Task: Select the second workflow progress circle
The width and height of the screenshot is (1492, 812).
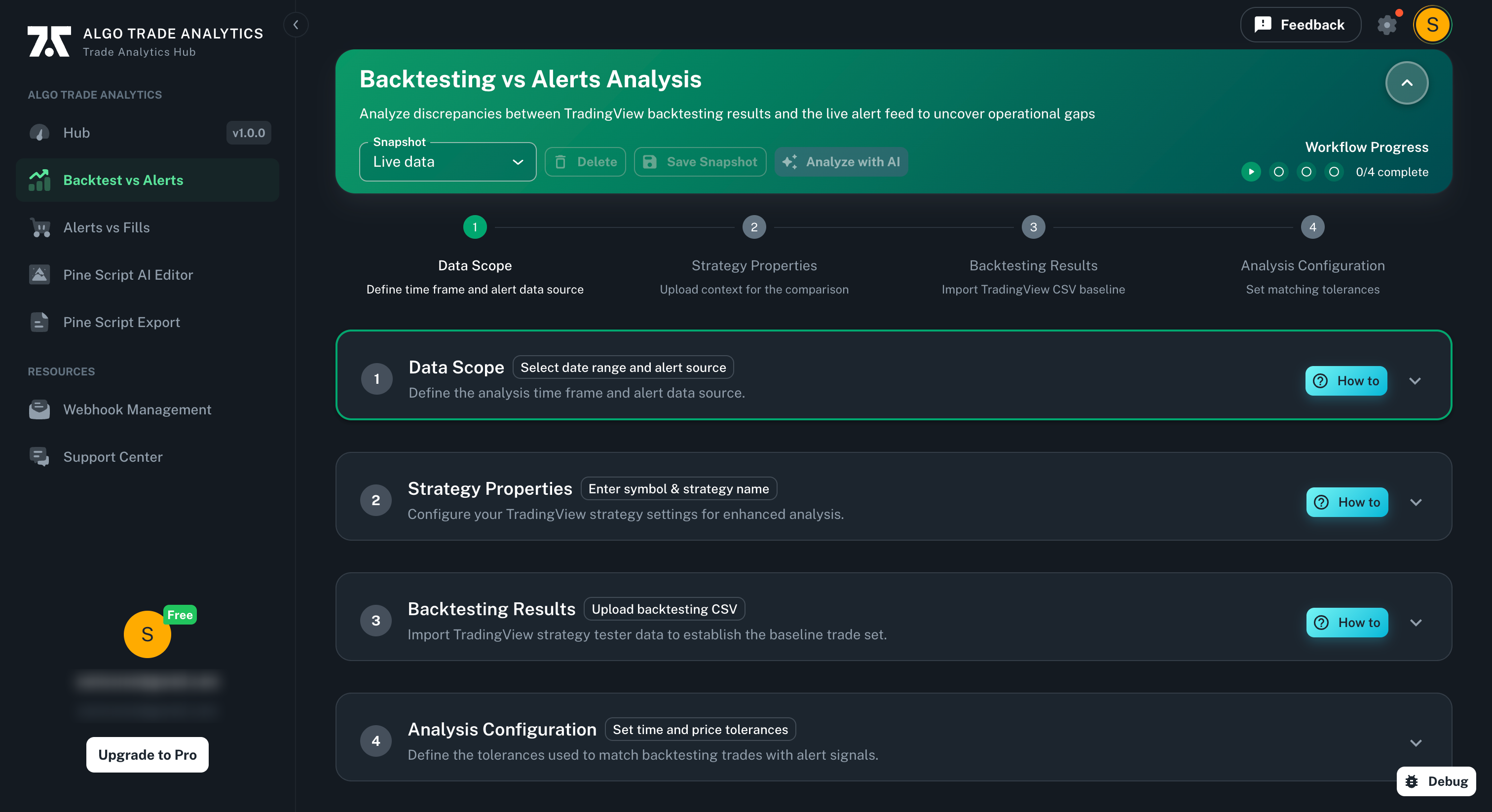Action: [x=1278, y=172]
